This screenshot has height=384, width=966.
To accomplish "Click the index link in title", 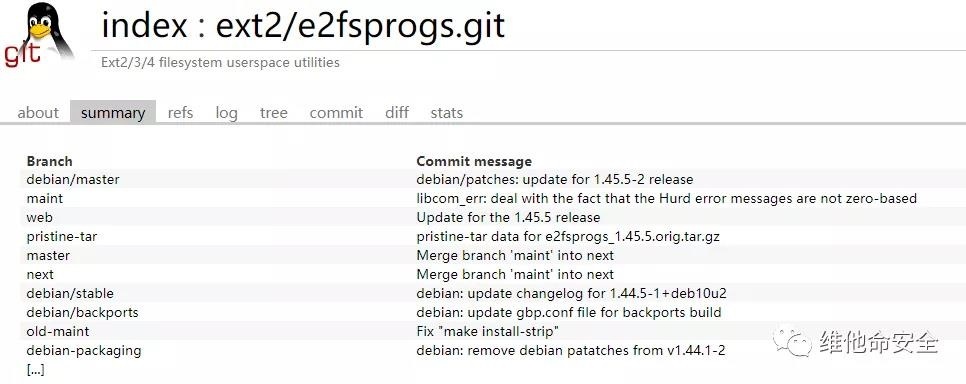I will 144,26.
